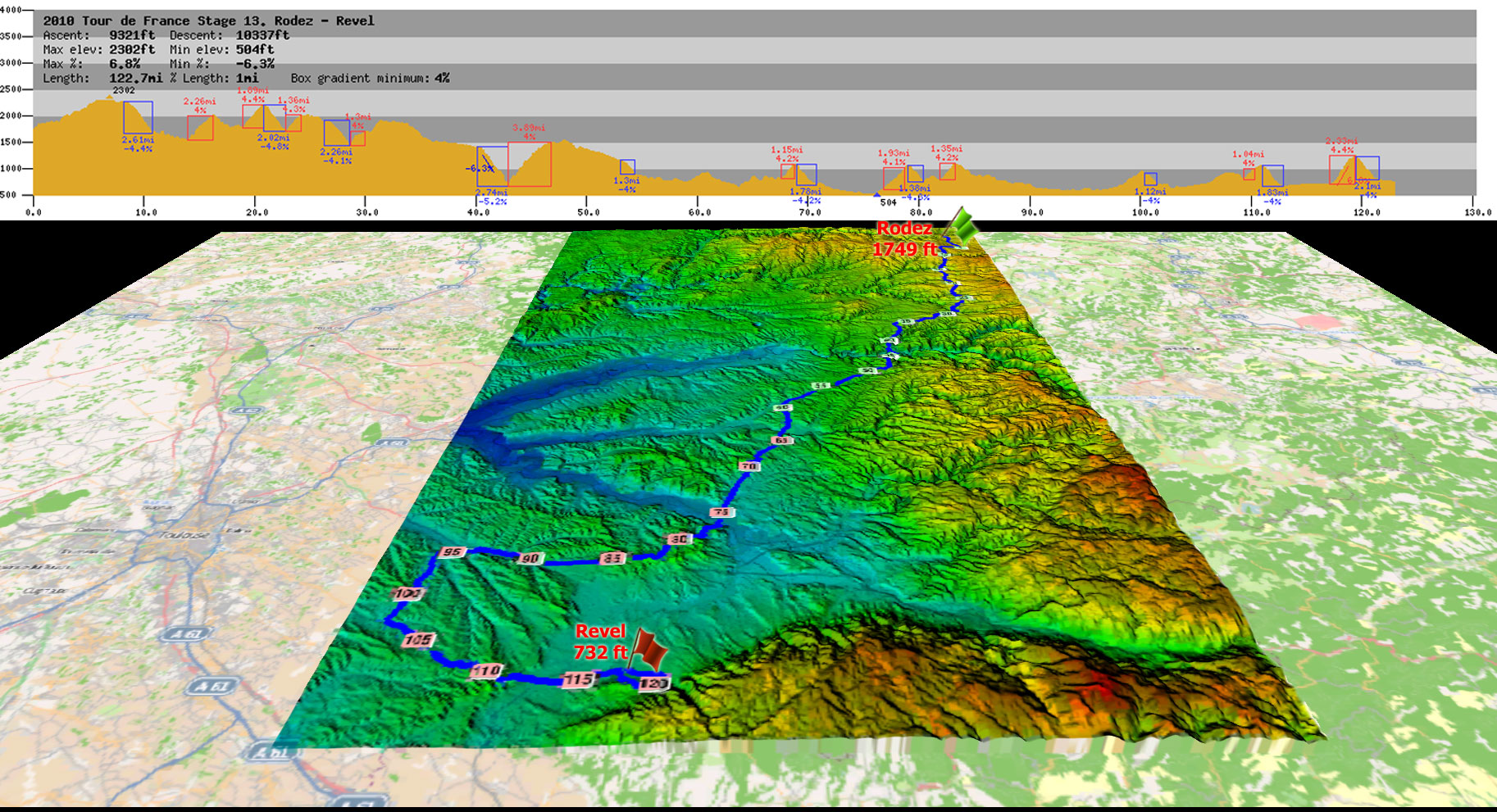This screenshot has height=812, width=1497.
Task: Click the 50.0 tick on the distance axis
Action: pyautogui.click(x=588, y=212)
